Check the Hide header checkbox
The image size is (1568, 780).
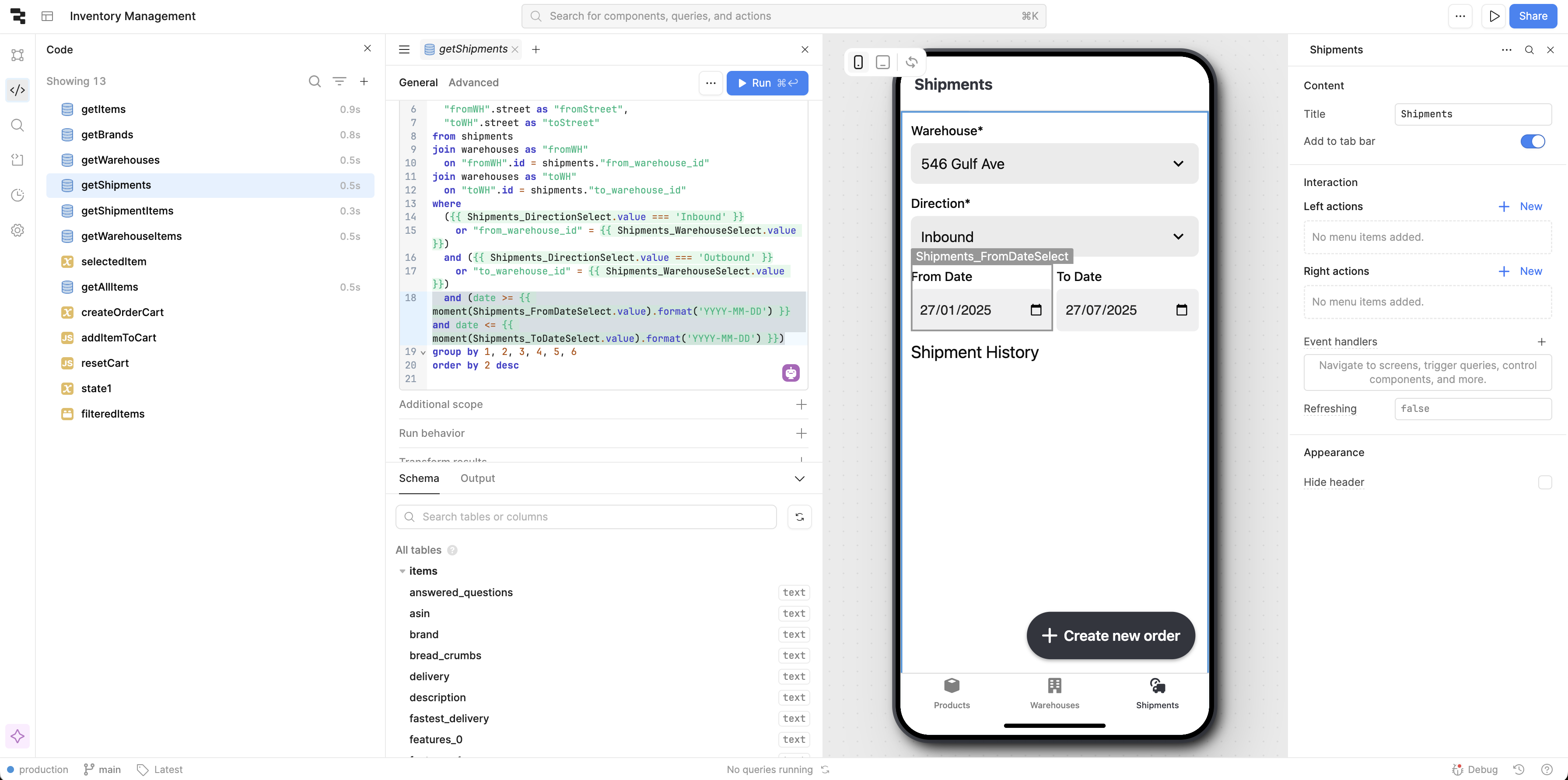(1545, 482)
